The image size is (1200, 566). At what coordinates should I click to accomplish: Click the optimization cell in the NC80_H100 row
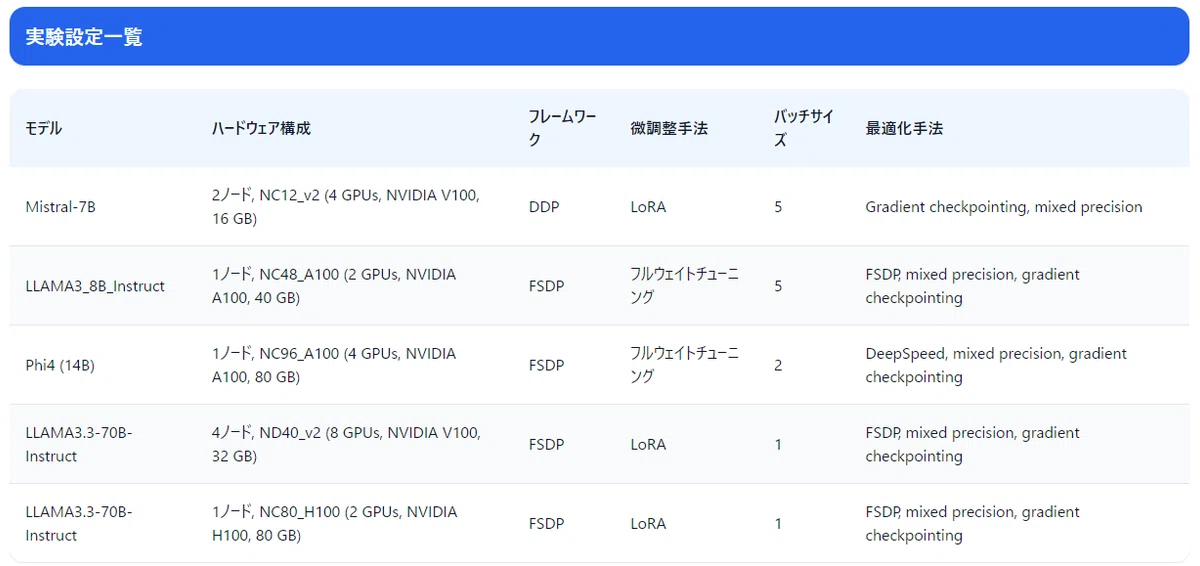972,523
